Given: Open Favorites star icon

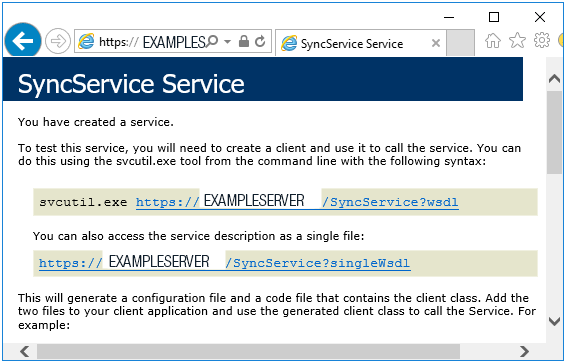Looking at the screenshot, I should point(517,40).
